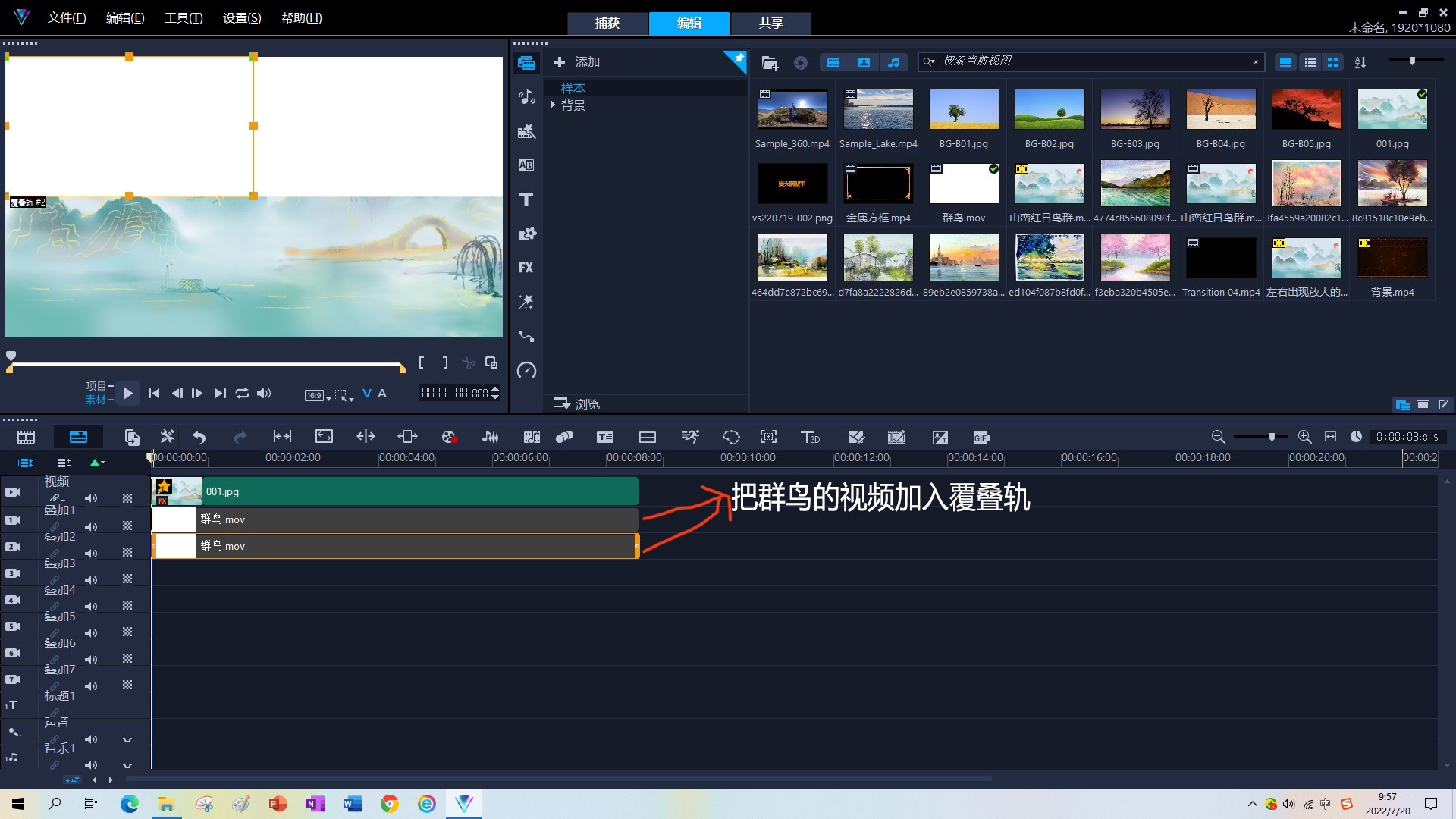Open the Overlay graphics library icon
The image size is (1456, 819).
pos(526,234)
